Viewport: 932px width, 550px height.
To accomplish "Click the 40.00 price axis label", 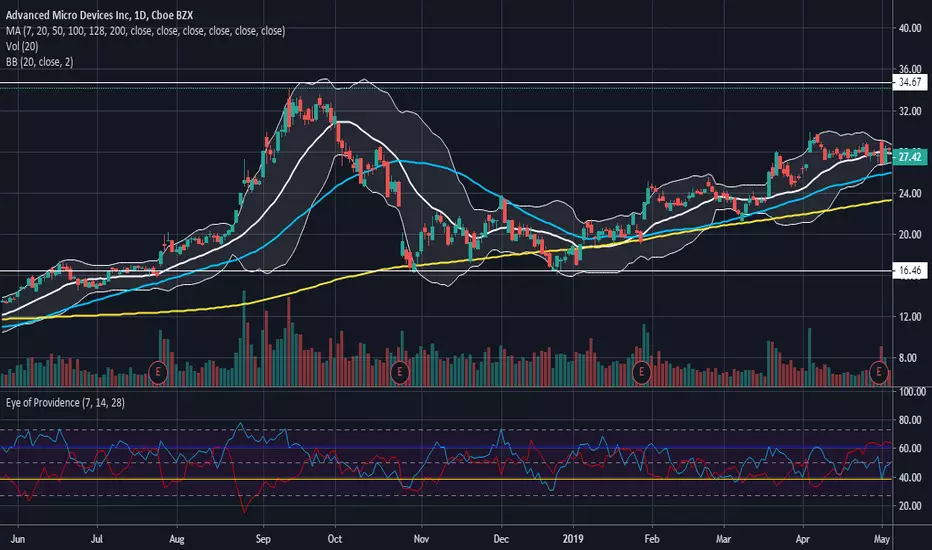I will point(910,28).
